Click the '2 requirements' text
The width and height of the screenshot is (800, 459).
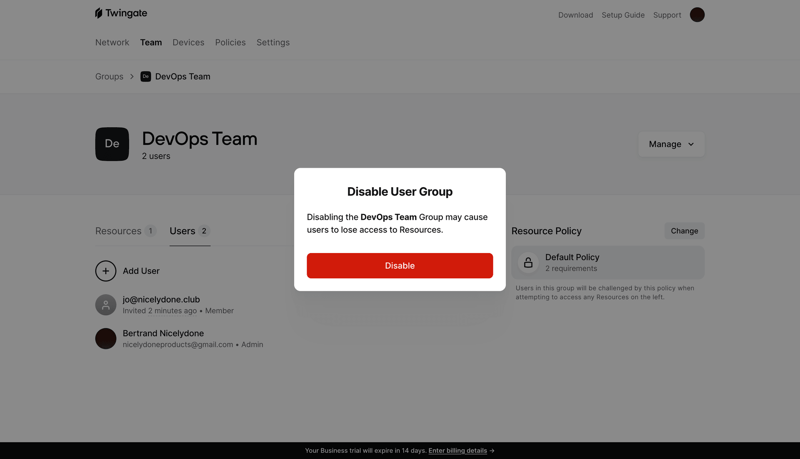pos(571,268)
